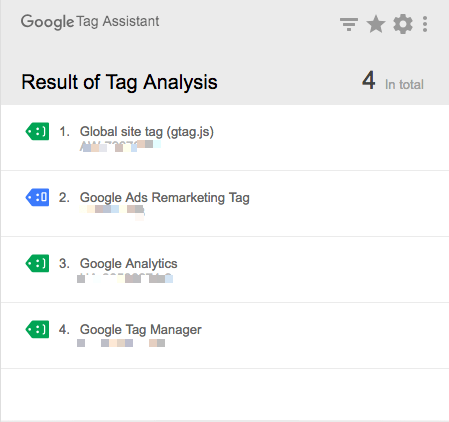Click the Result of Tag Analysis heading
449x422 pixels.
point(119,82)
